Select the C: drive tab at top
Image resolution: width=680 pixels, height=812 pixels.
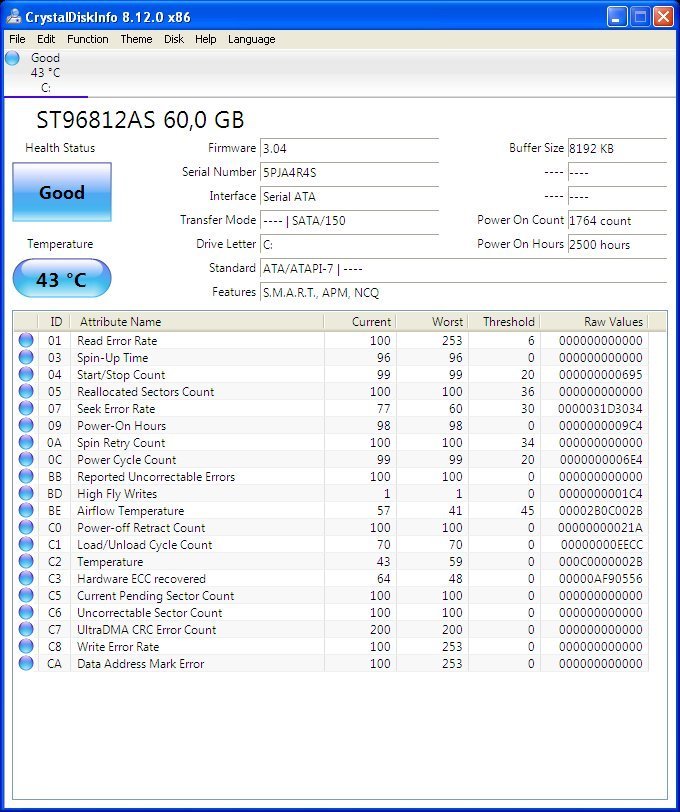click(46, 72)
